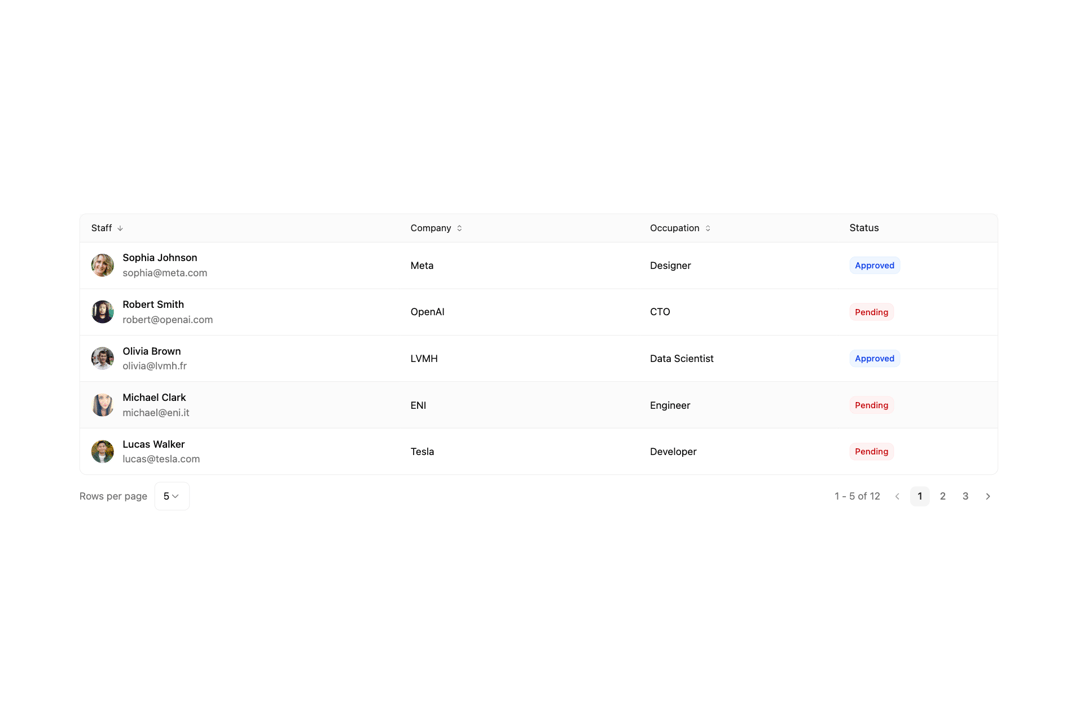Screen dimensions: 1080x724
Task: Select the name Lucas Walker
Action: [154, 444]
